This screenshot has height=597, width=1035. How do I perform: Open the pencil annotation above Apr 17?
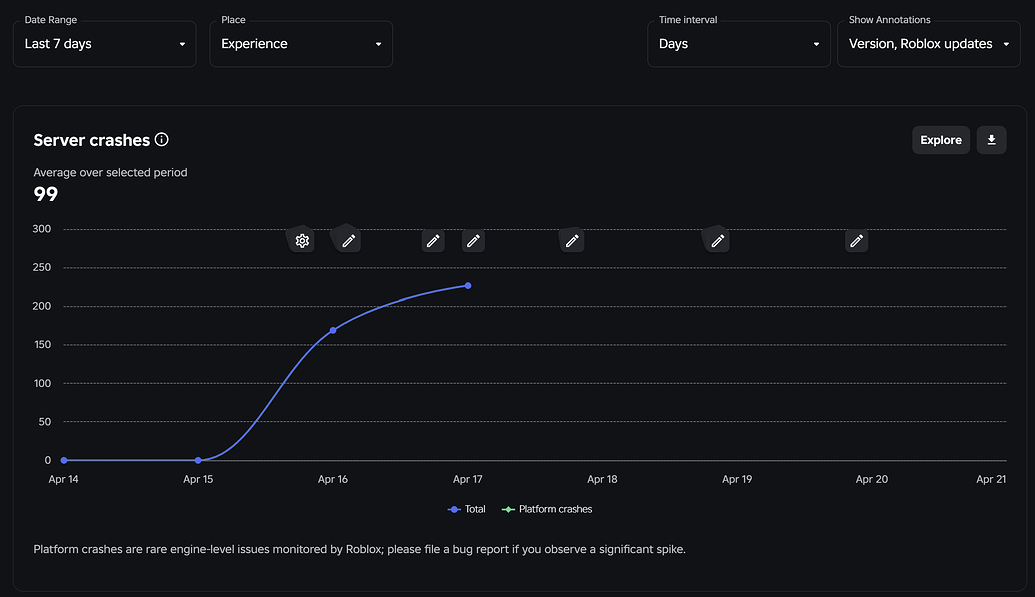pos(473,240)
